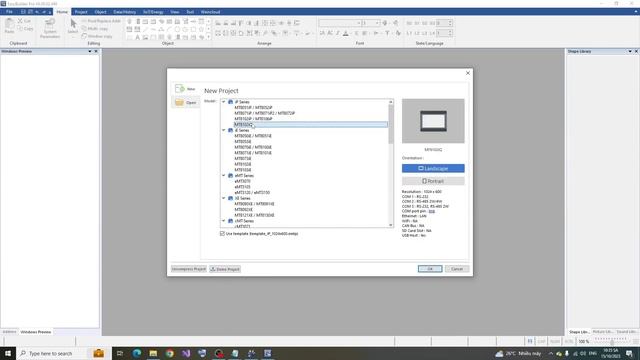Image resolution: width=640 pixels, height=360 pixels.
Task: Click the eMT Series folder icon
Action: point(231,176)
